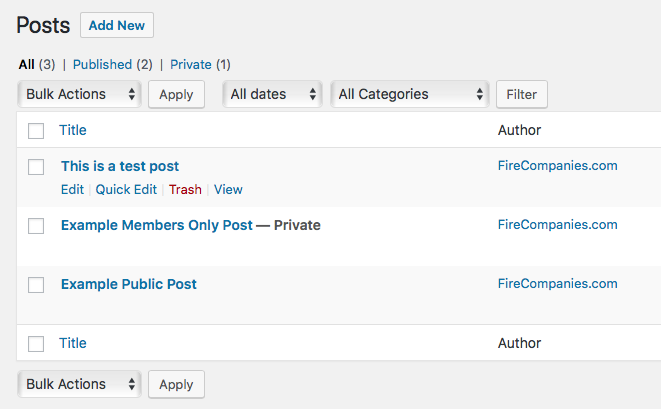Toggle the select-all checkbox in table footer
The image size is (661, 409).
click(36, 344)
